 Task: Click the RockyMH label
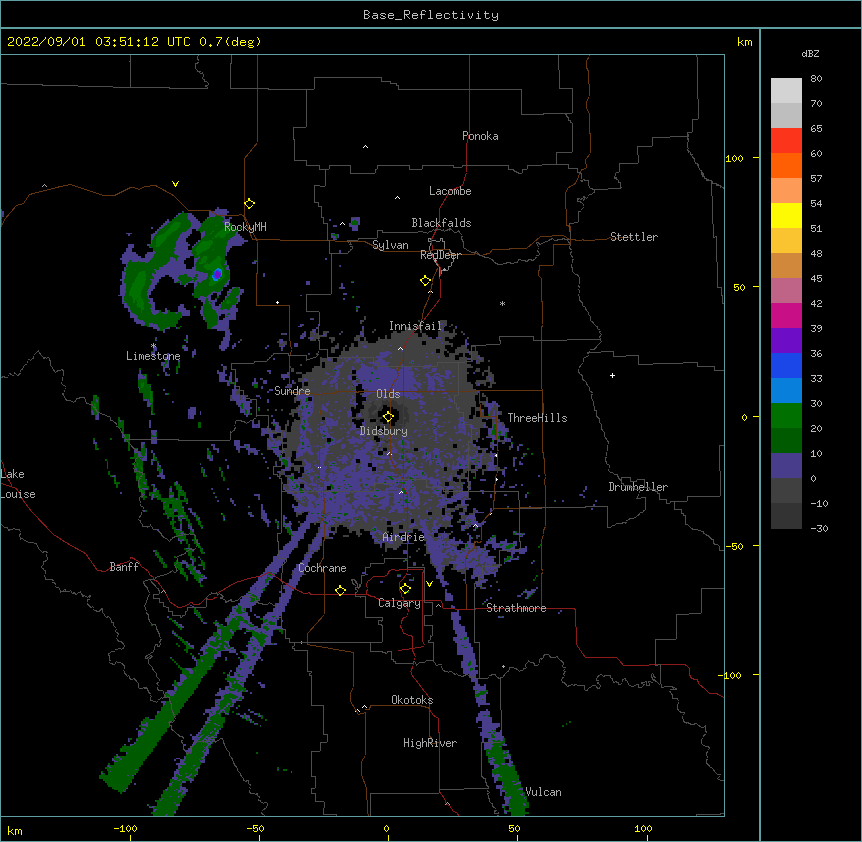click(x=245, y=226)
